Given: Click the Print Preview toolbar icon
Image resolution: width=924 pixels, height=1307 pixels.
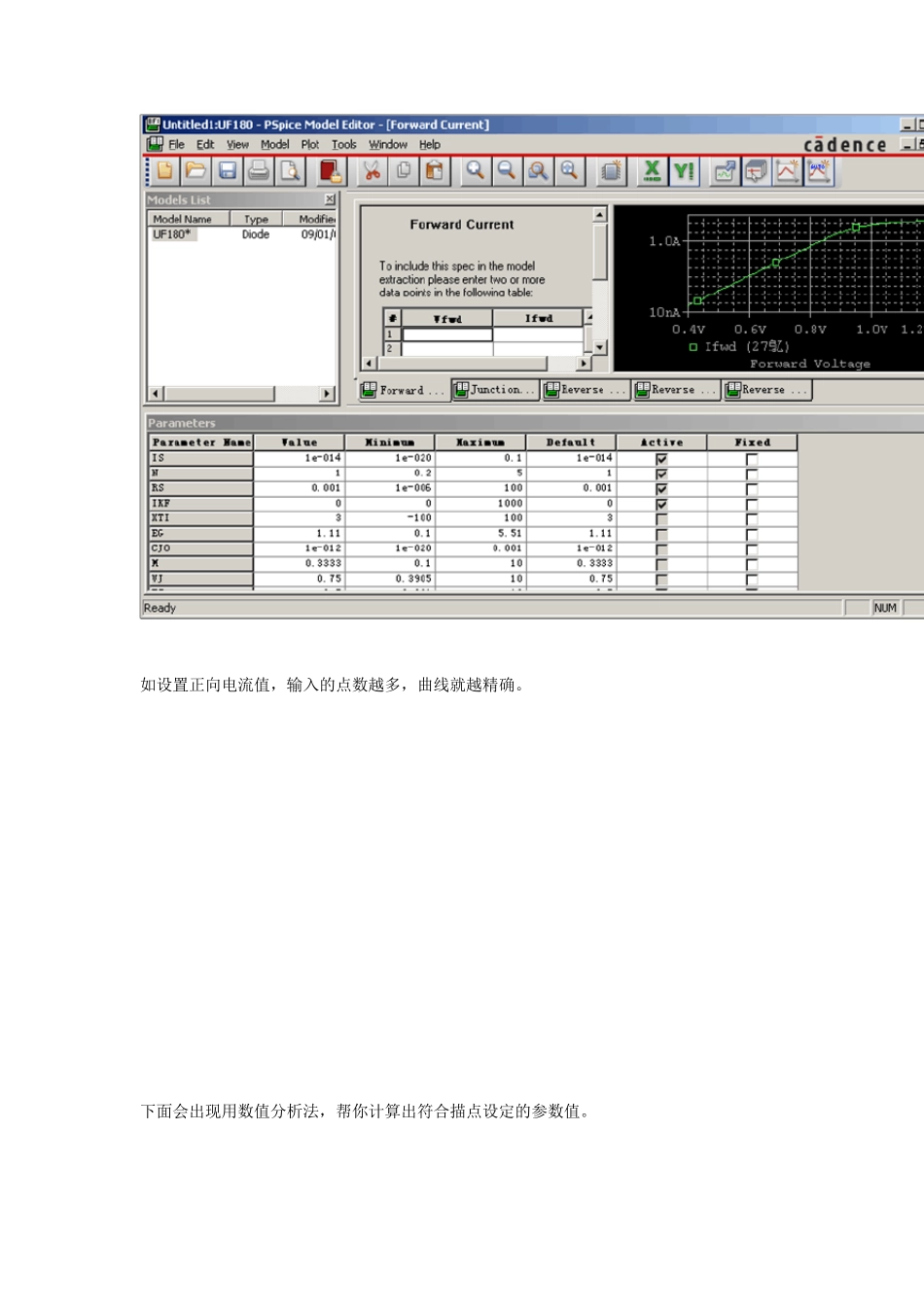Looking at the screenshot, I should pos(289,171).
